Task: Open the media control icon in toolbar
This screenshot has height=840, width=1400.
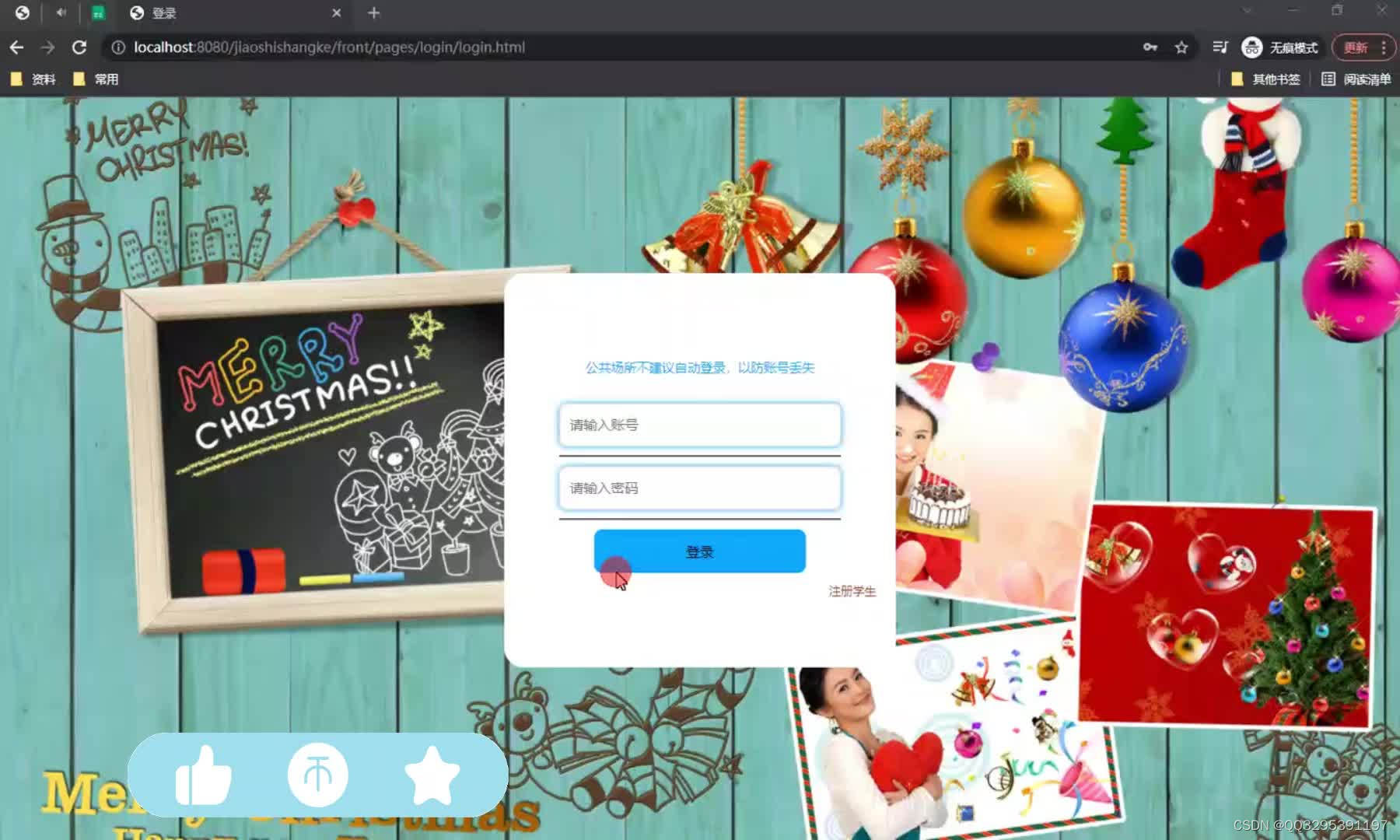Action: (1220, 47)
